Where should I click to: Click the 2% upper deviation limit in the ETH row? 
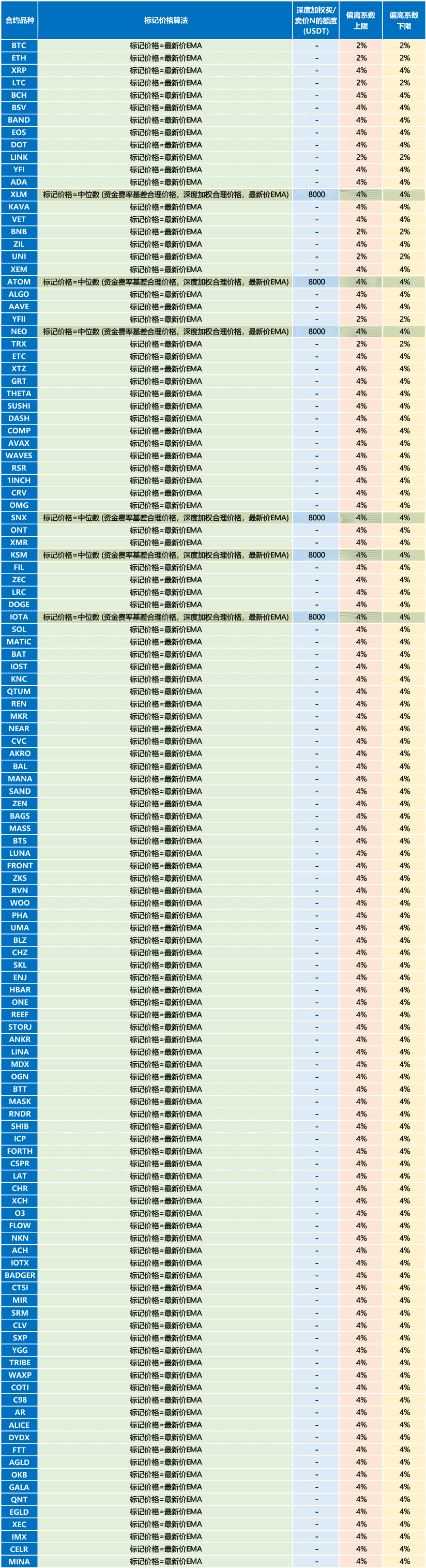[x=361, y=58]
